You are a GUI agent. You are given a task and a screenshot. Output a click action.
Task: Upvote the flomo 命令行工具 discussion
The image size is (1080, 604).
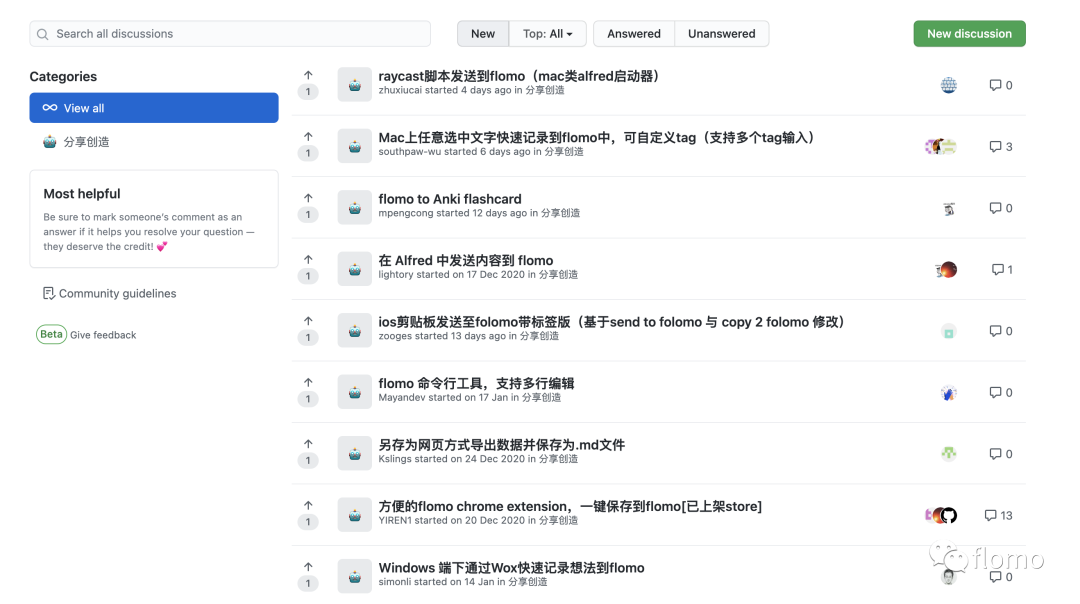click(x=308, y=382)
